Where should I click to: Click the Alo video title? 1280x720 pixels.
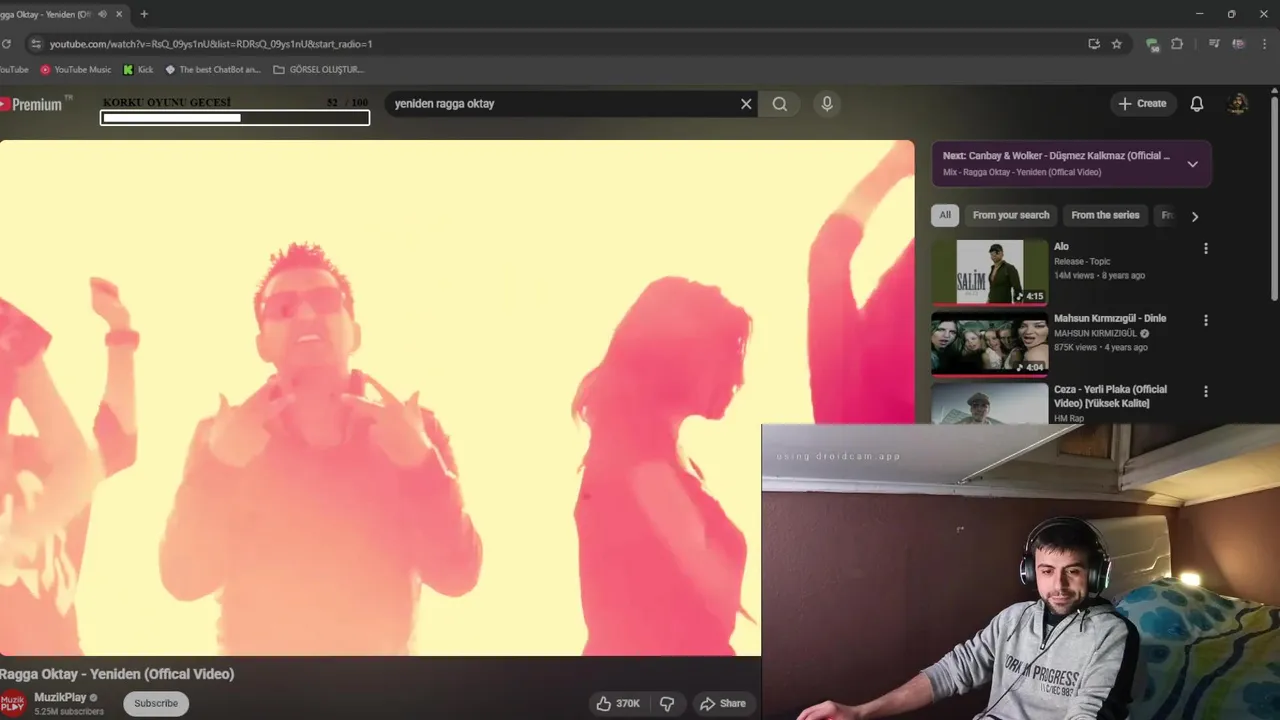click(x=1061, y=246)
